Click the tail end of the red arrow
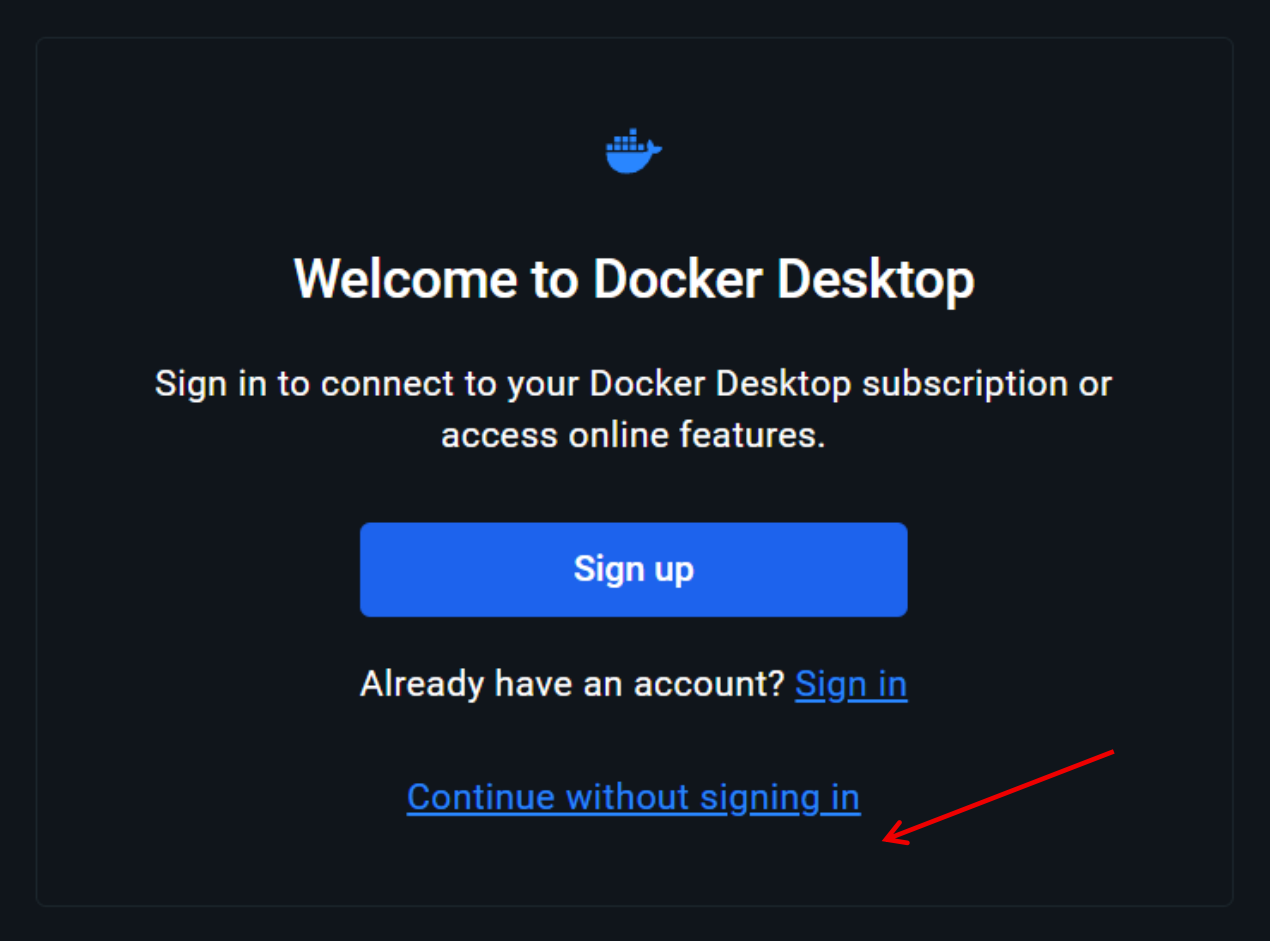The height and width of the screenshot is (941, 1270). click(x=1108, y=753)
